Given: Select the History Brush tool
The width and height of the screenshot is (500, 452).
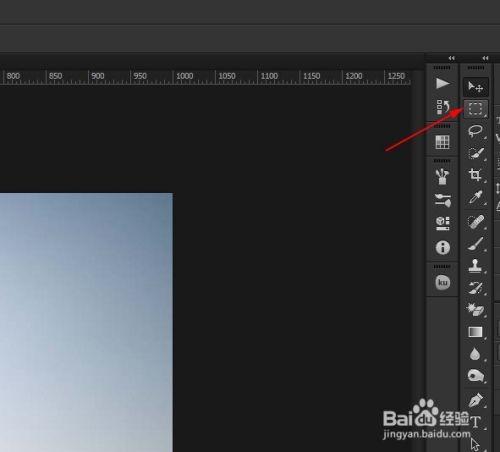Looking at the screenshot, I should pyautogui.click(x=476, y=288).
